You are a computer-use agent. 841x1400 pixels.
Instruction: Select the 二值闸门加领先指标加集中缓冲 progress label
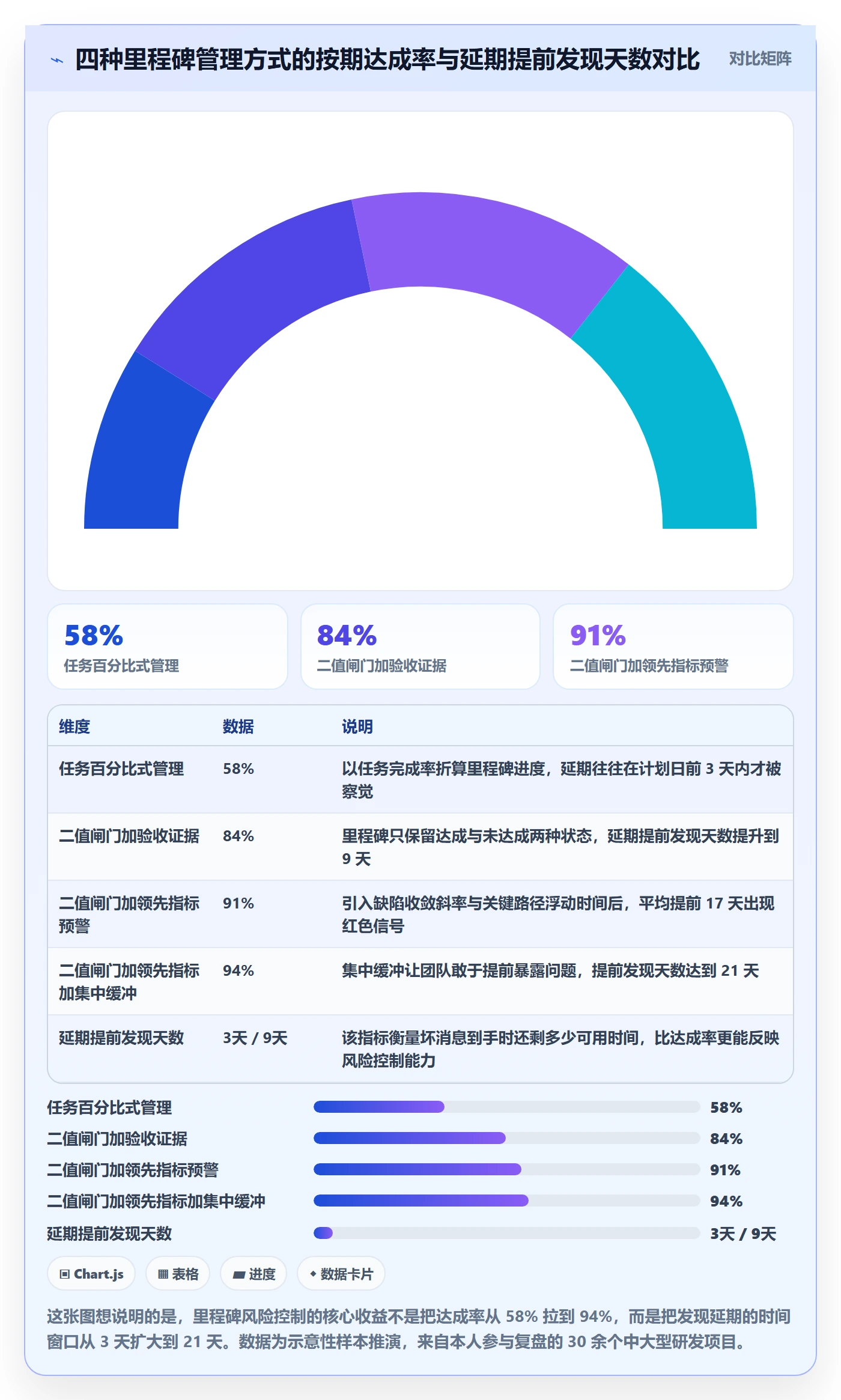pyautogui.click(x=156, y=1201)
